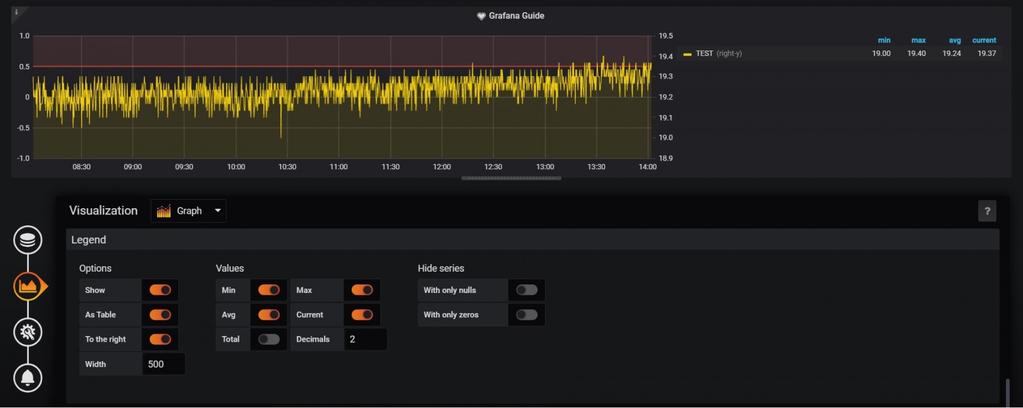
Task: Turn off the Min value switch
Action: pos(269,290)
